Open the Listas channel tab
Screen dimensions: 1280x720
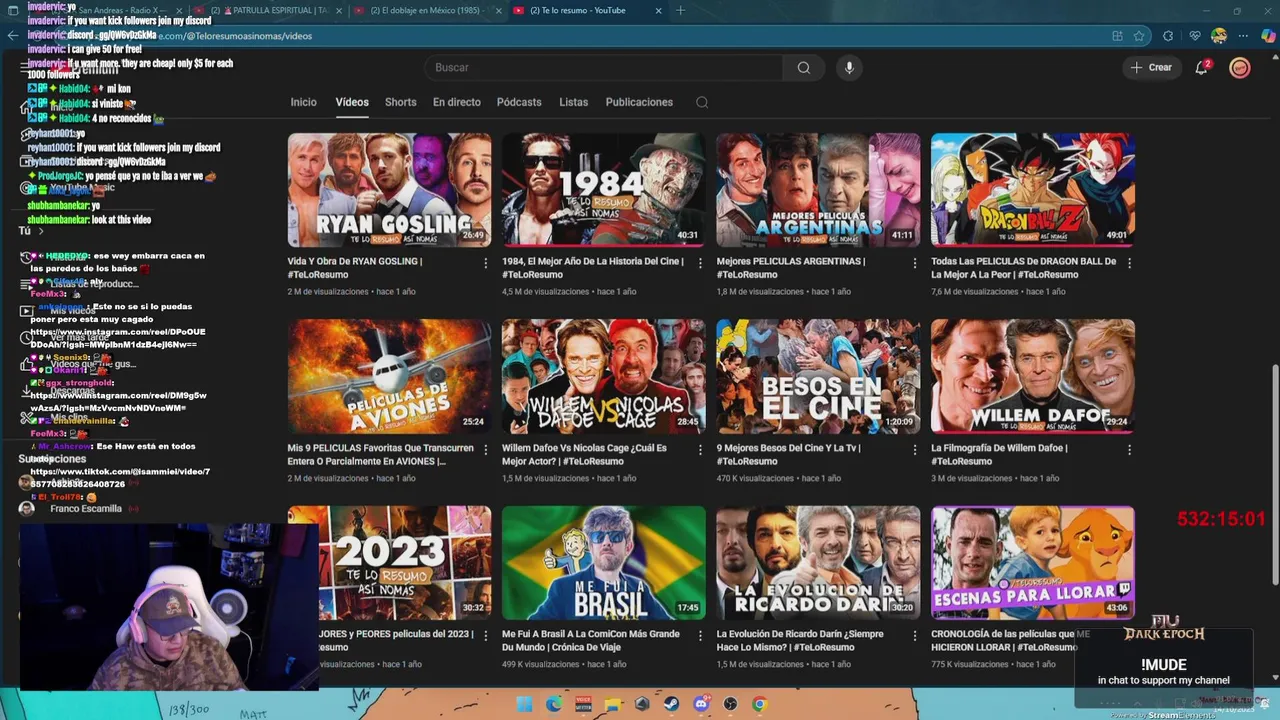tap(573, 102)
